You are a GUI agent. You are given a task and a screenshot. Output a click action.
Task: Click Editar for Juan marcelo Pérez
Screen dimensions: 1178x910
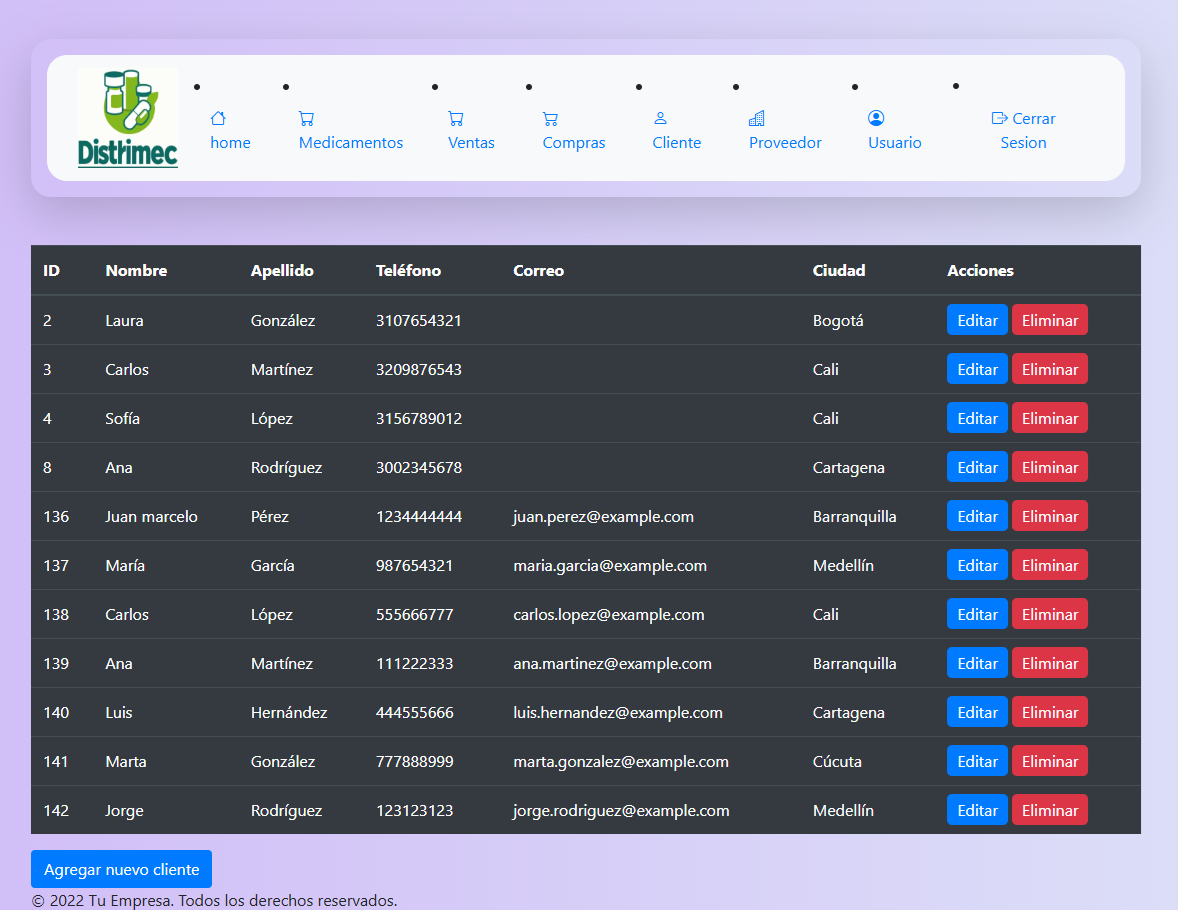[x=977, y=517]
